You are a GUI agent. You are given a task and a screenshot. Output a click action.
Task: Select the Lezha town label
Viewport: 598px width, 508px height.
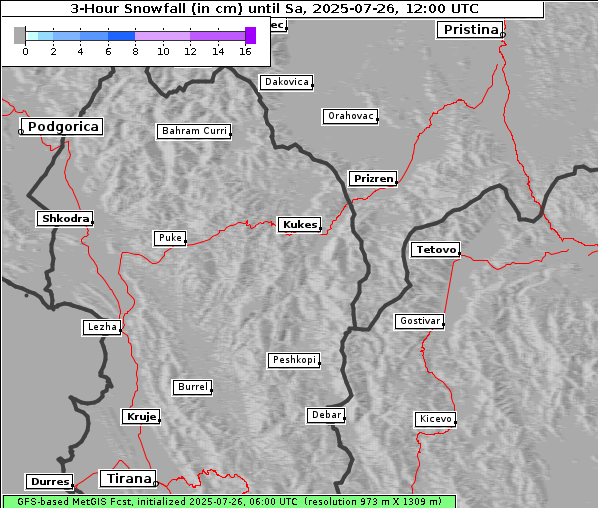click(102, 327)
